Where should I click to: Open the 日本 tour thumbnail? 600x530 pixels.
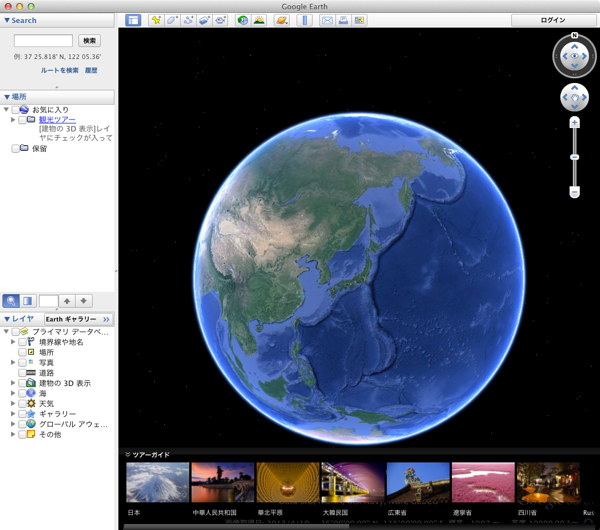tap(158, 482)
